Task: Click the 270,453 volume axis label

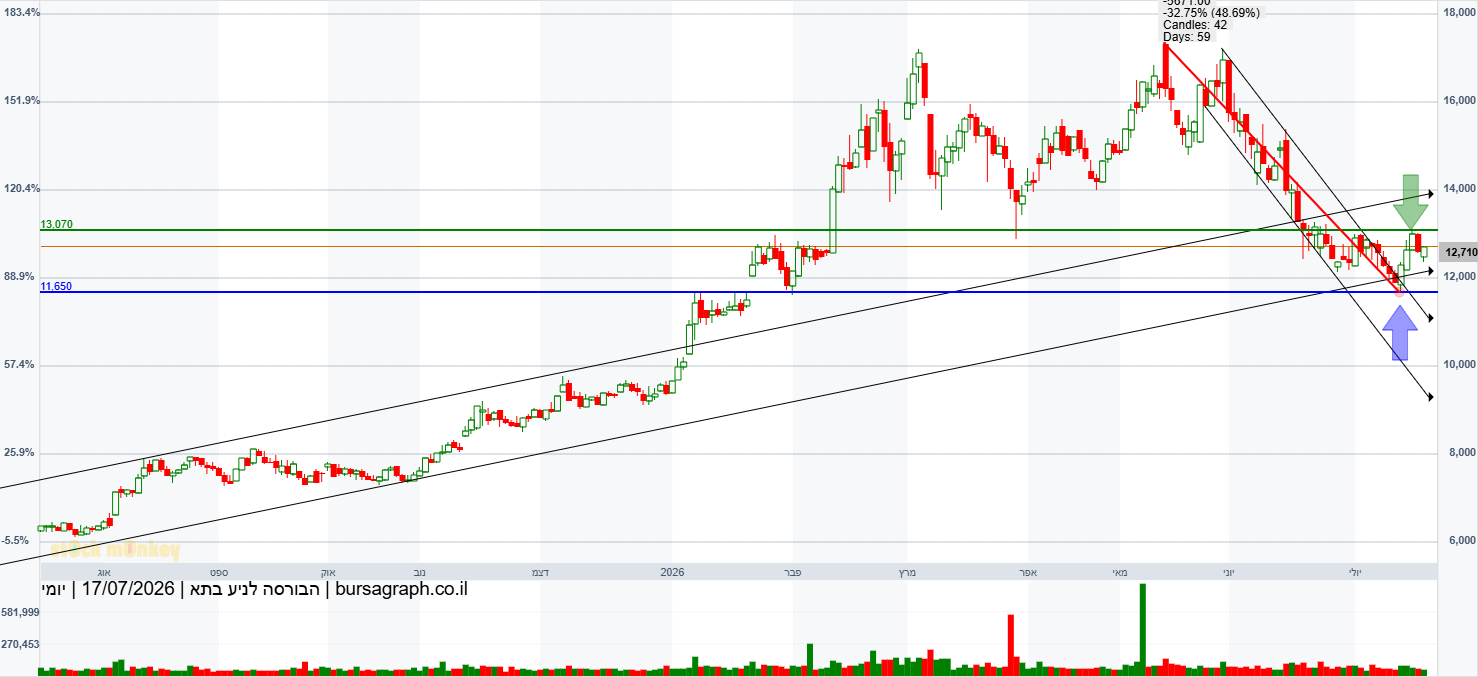Action: pos(21,645)
